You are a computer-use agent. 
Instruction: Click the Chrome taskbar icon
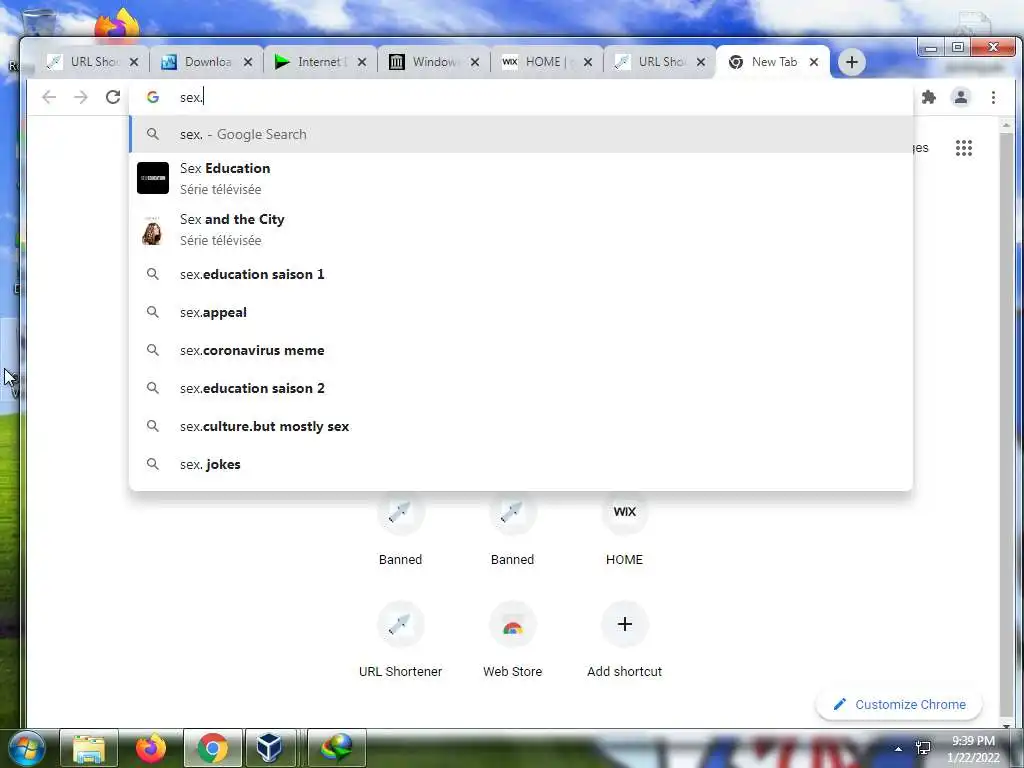click(x=213, y=748)
